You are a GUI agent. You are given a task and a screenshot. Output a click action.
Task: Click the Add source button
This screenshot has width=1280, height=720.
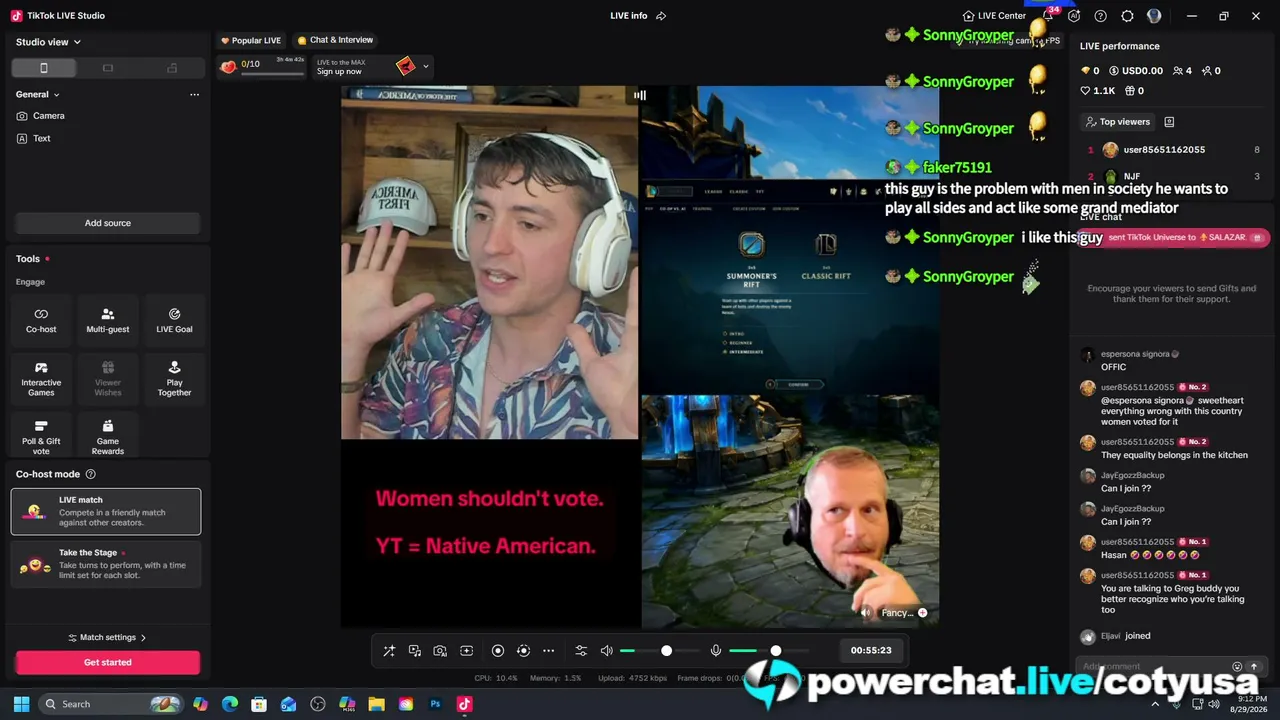(x=107, y=223)
